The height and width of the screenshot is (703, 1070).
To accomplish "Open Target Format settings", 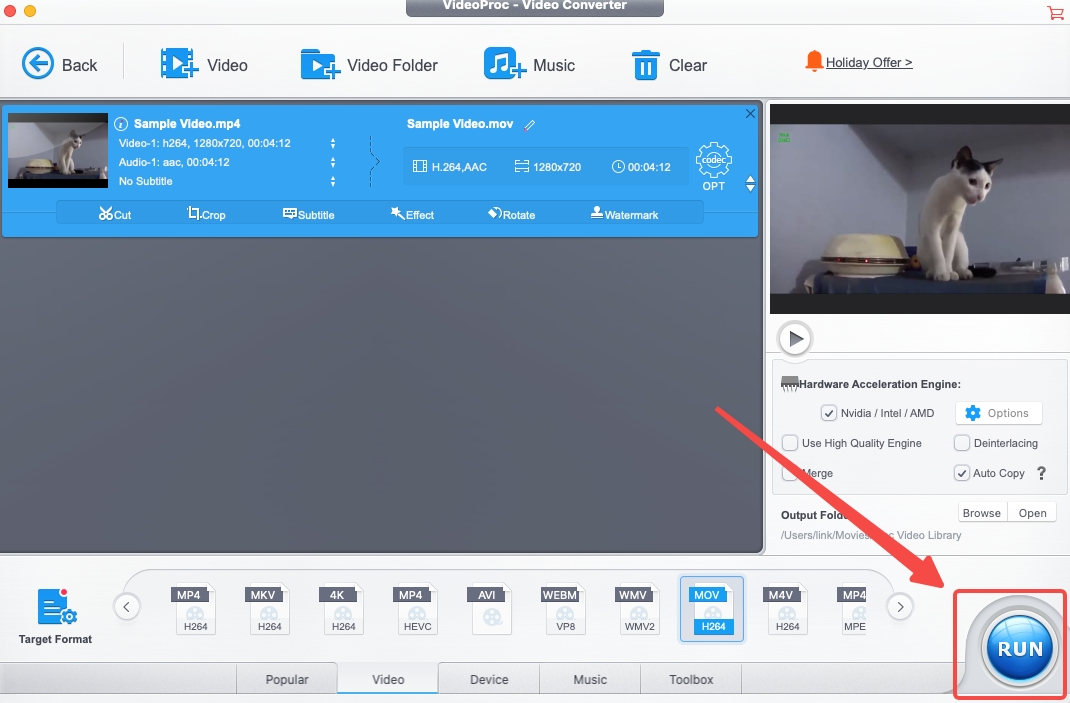I will point(55,615).
